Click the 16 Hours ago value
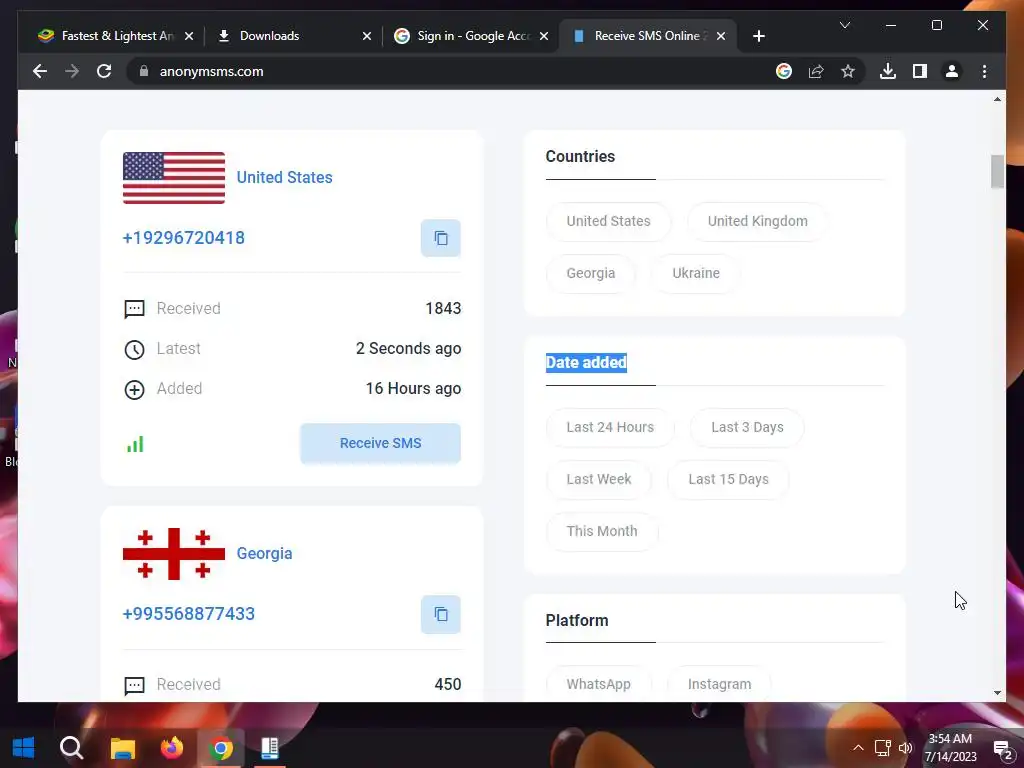 coord(413,389)
